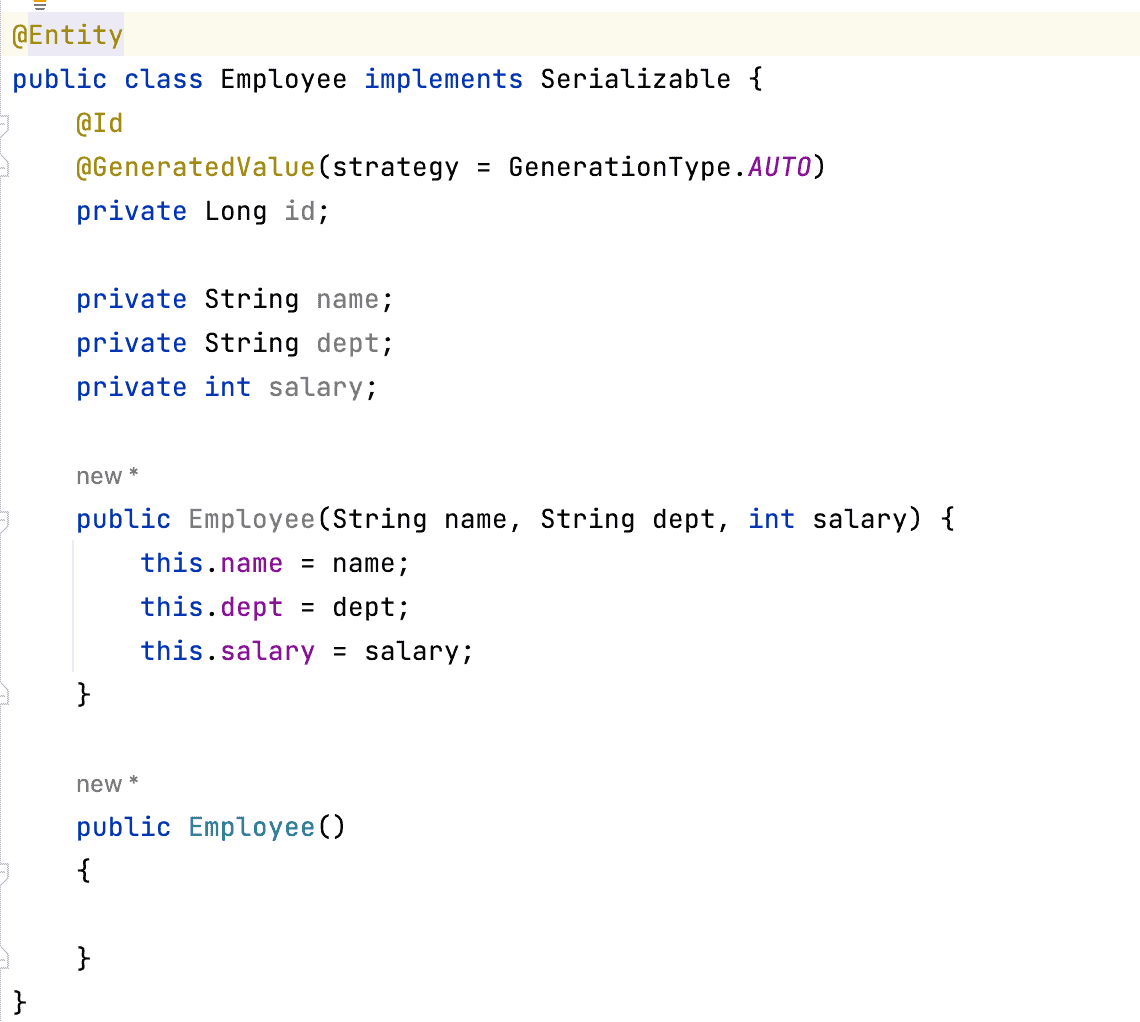Click the Employee constructor name taking three parameters

pos(252,519)
